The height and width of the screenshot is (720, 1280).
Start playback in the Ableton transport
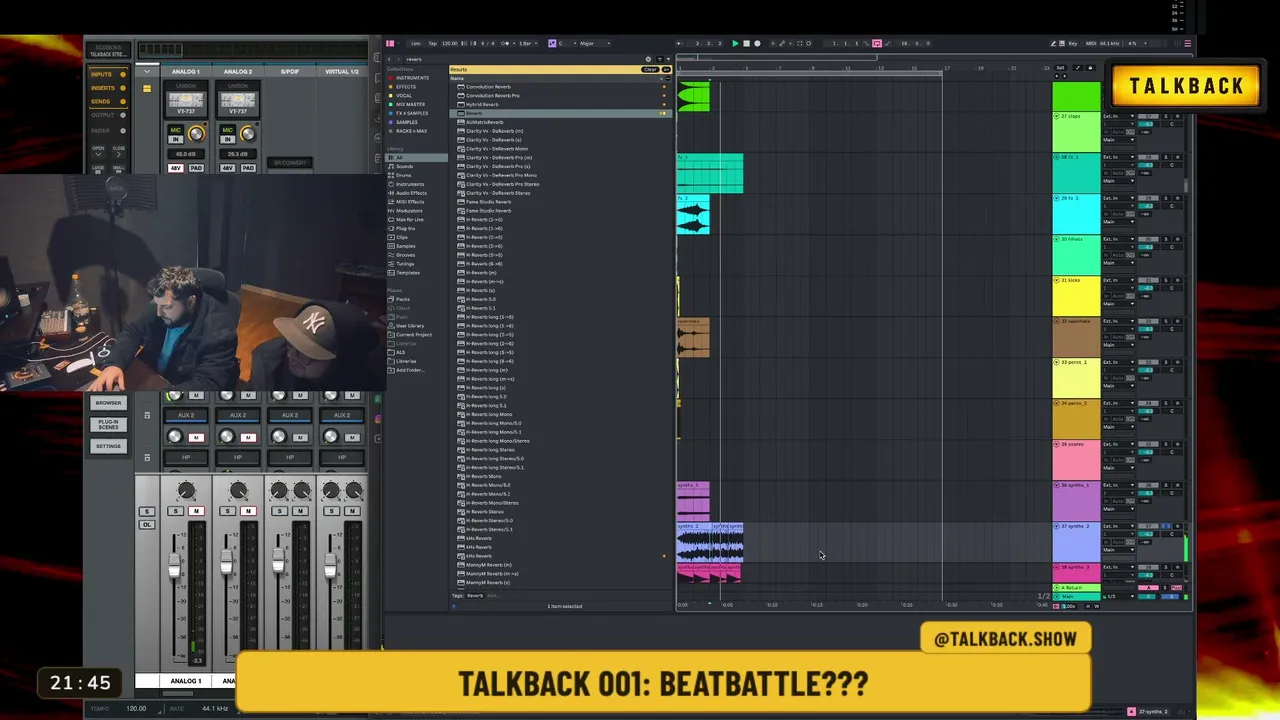735,44
